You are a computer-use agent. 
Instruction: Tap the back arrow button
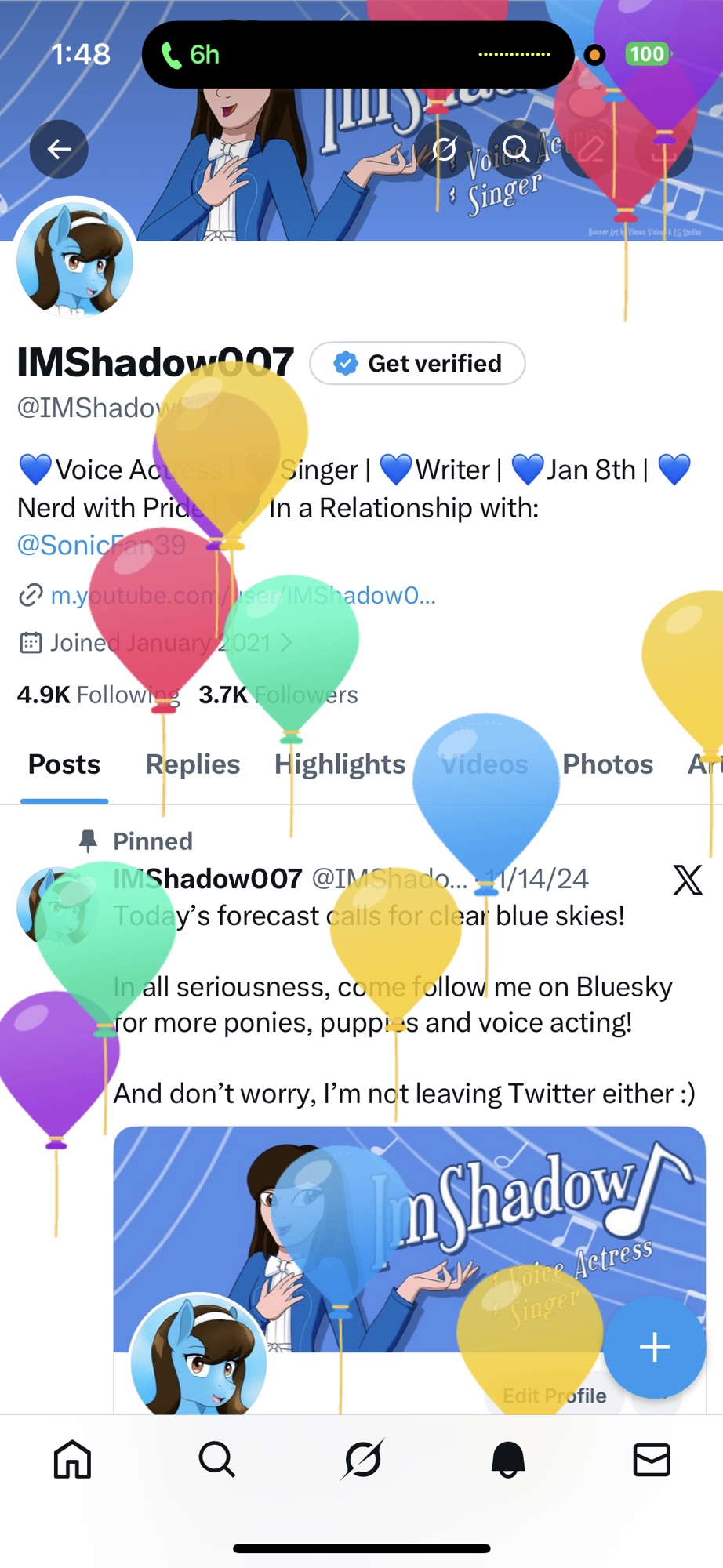pyautogui.click(x=59, y=149)
